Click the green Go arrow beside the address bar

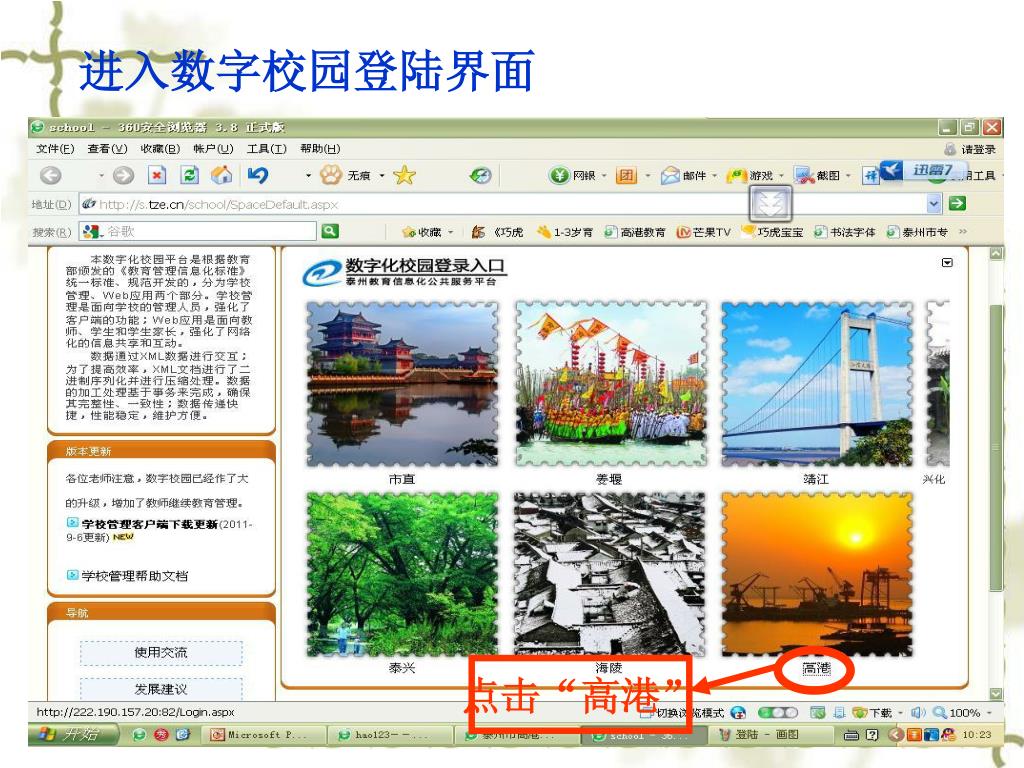click(x=957, y=204)
